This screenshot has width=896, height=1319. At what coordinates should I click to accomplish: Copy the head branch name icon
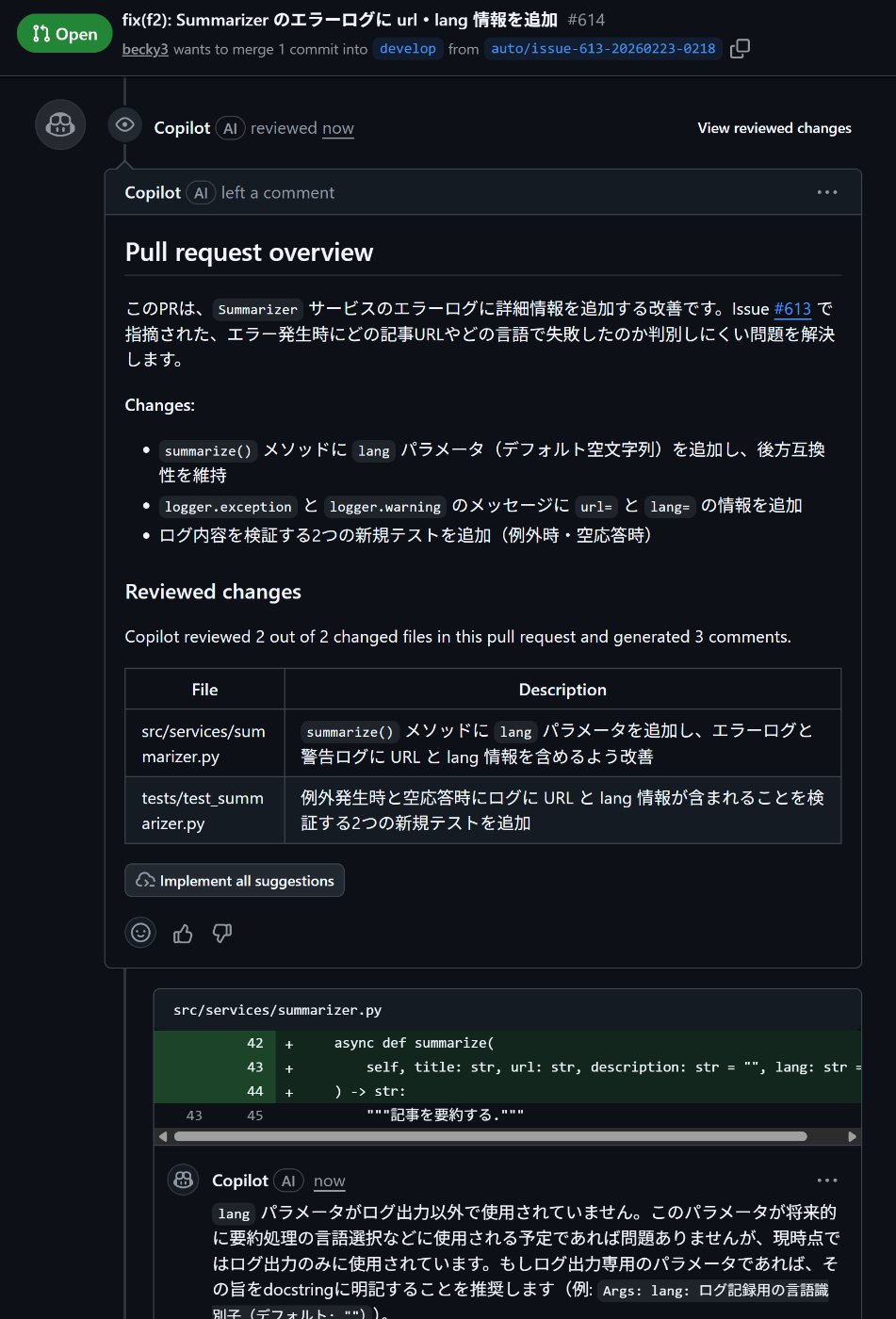(x=741, y=49)
